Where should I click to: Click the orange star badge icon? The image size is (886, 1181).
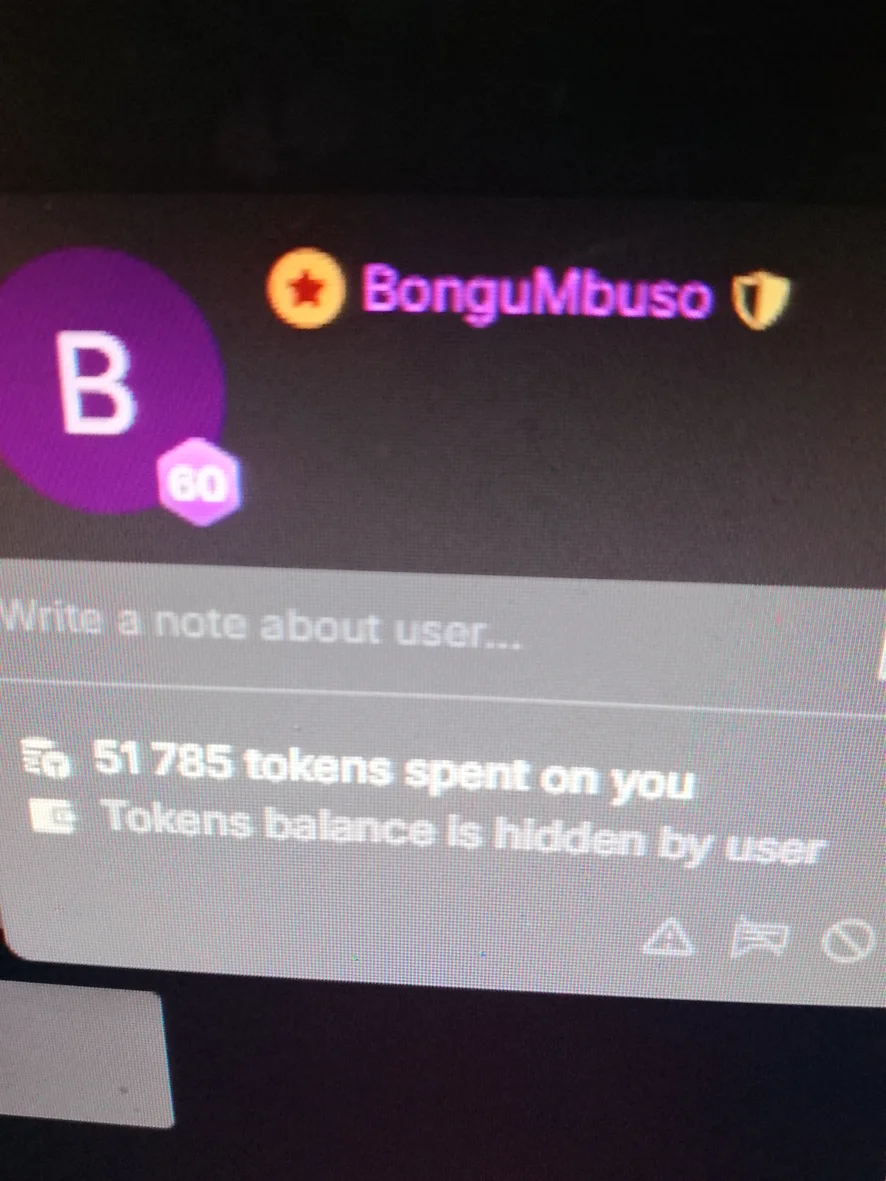306,288
